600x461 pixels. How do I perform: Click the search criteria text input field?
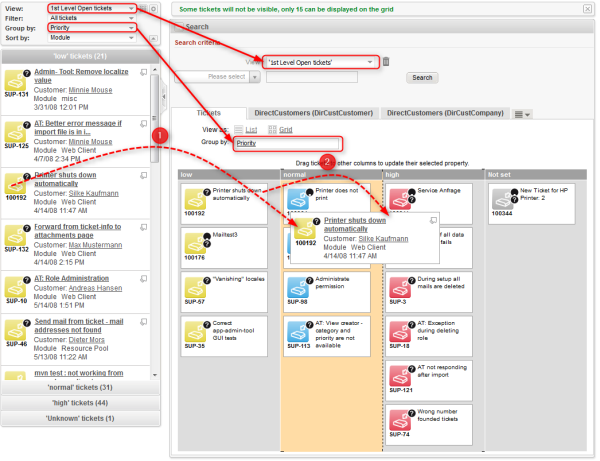pyautogui.click(x=312, y=77)
